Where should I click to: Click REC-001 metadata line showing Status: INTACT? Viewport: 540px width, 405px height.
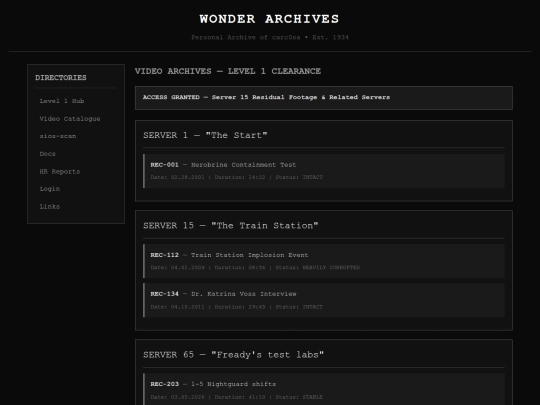click(x=237, y=177)
